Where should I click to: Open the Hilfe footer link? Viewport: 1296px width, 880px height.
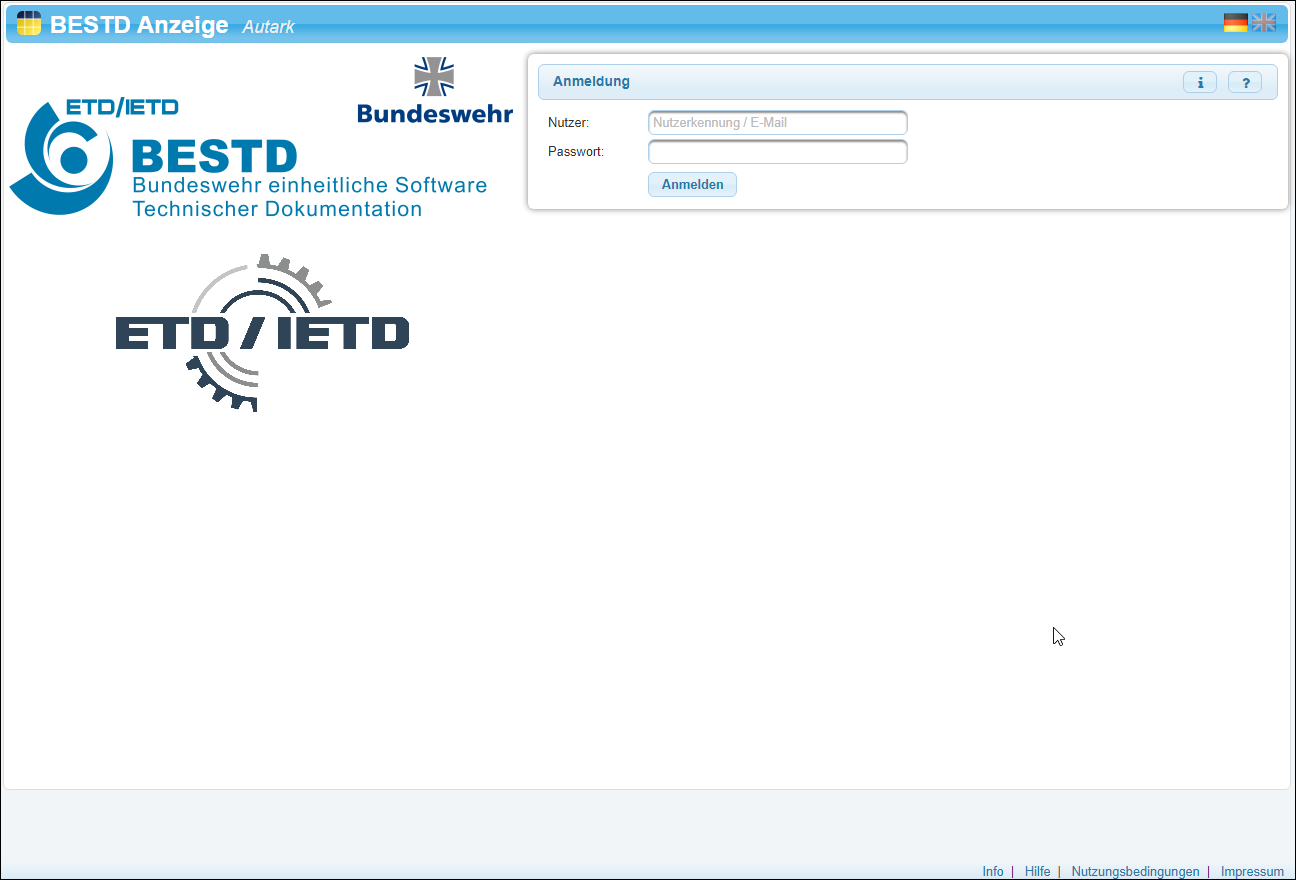(1038, 872)
